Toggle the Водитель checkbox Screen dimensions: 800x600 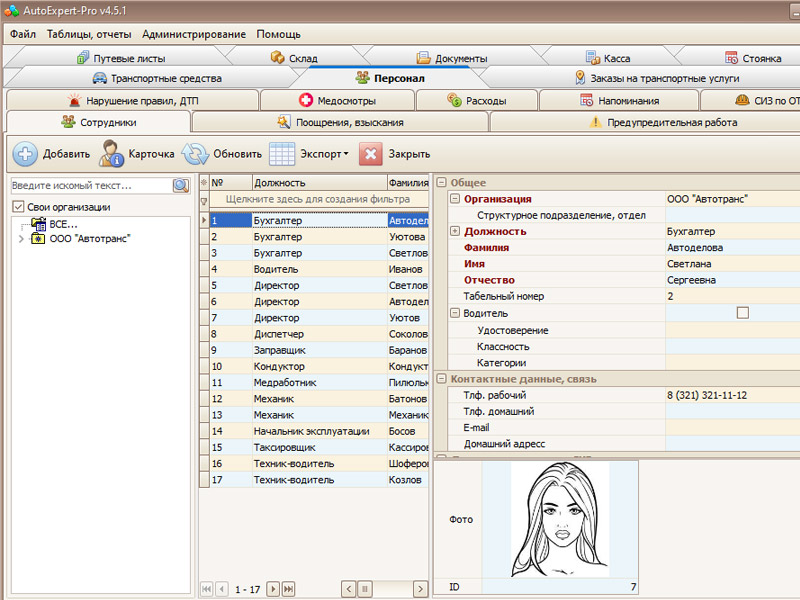pos(742,313)
